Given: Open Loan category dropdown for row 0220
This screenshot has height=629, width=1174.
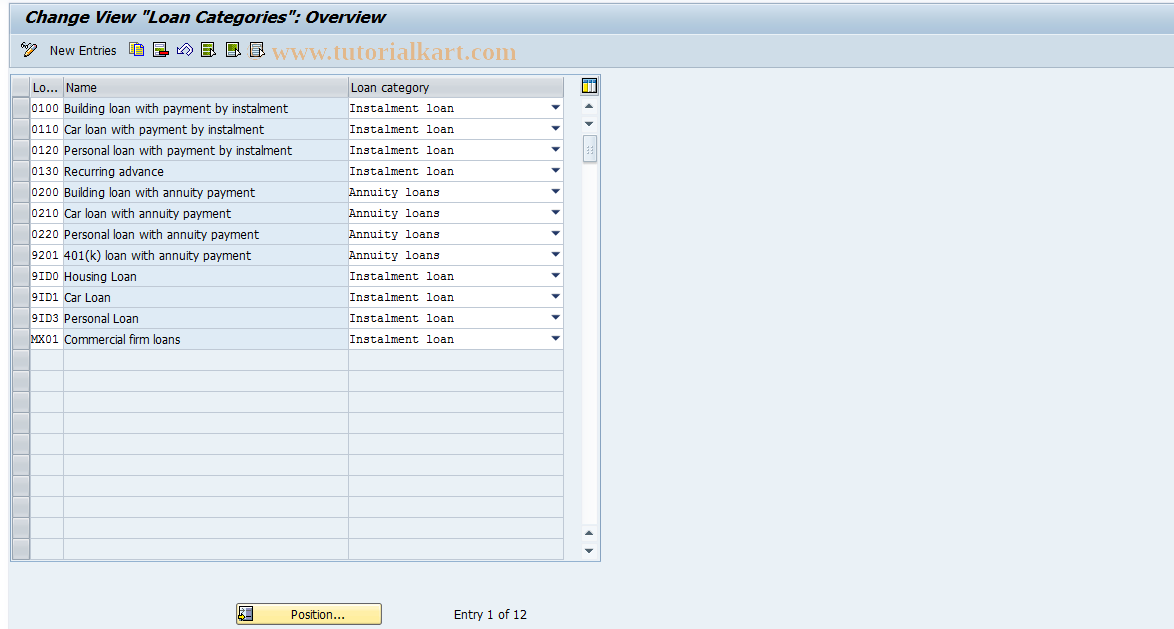Looking at the screenshot, I should click(556, 234).
